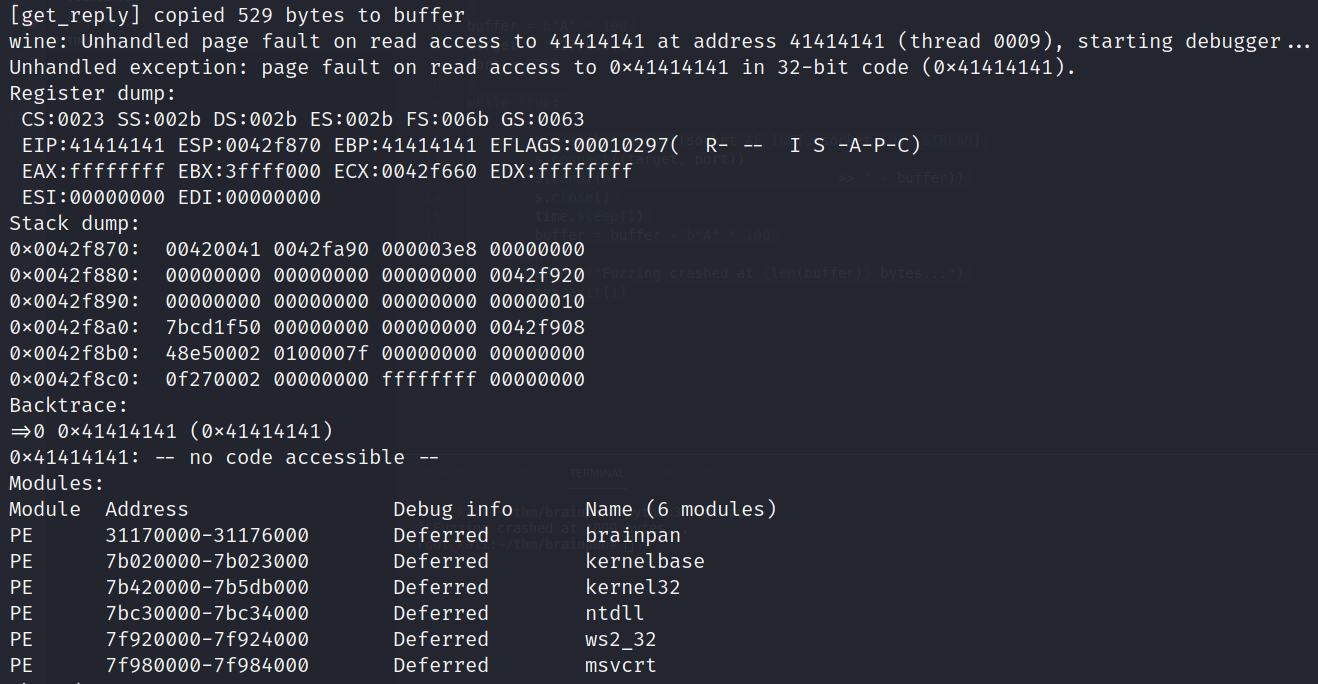The width and height of the screenshot is (1318, 684).
Task: Click the 'Debug info' column header
Action: (x=453, y=509)
